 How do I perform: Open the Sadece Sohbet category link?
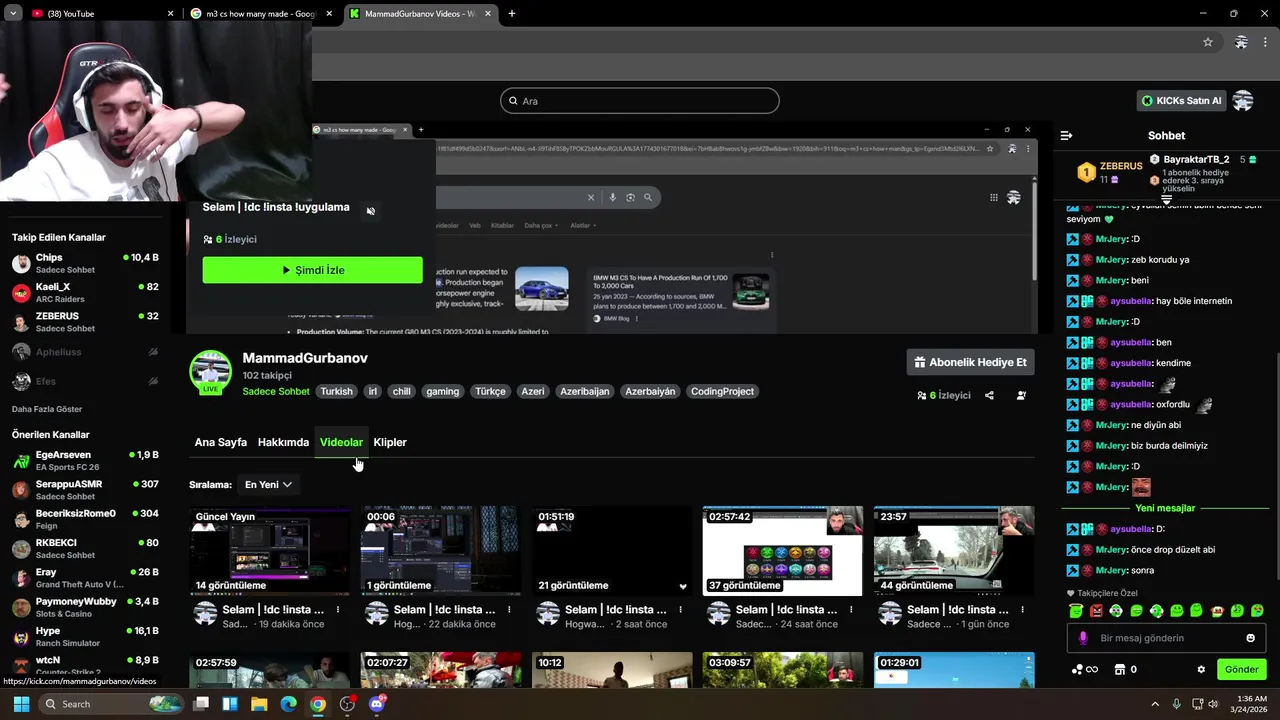point(276,391)
